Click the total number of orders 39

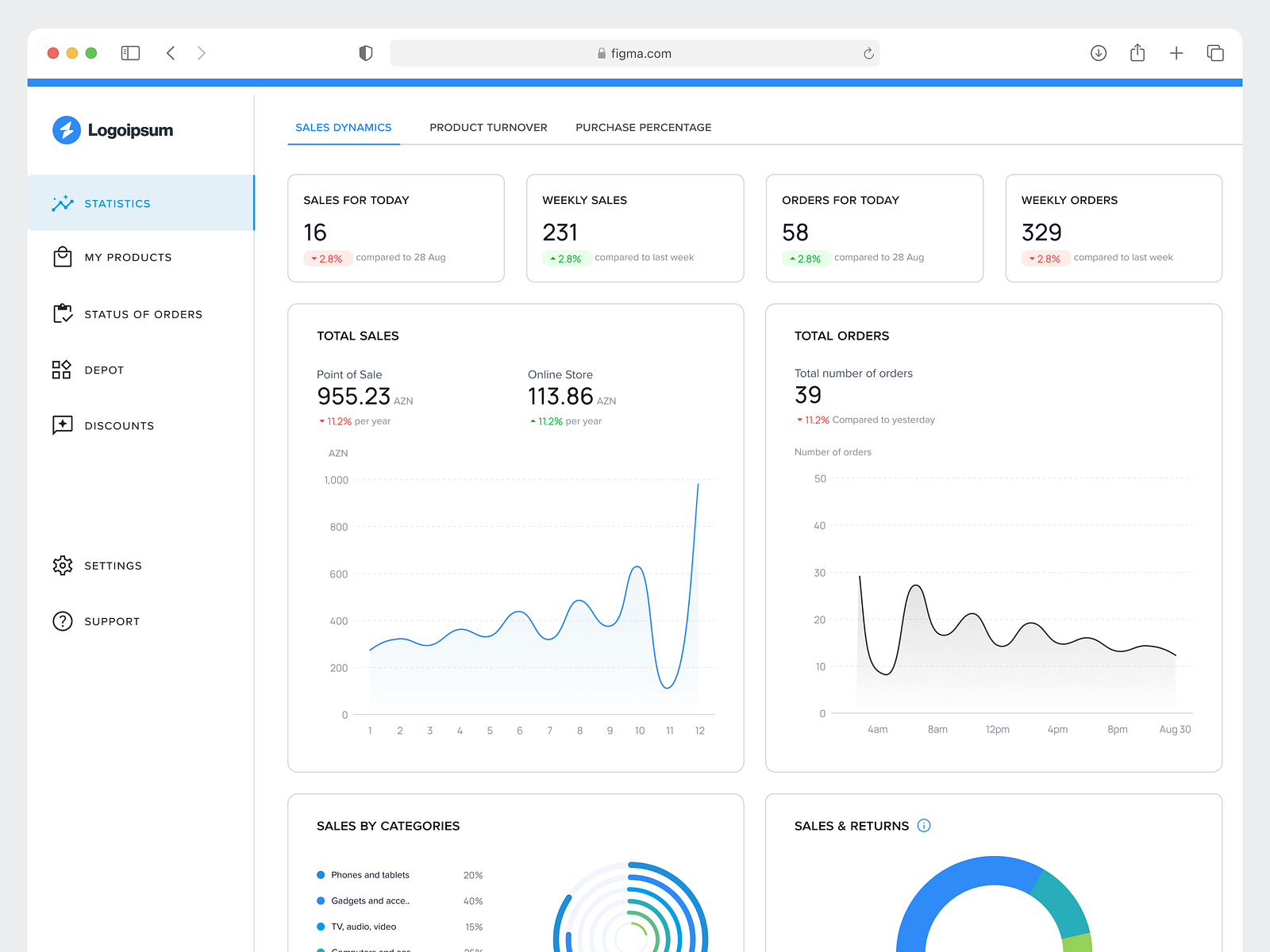[x=808, y=395]
